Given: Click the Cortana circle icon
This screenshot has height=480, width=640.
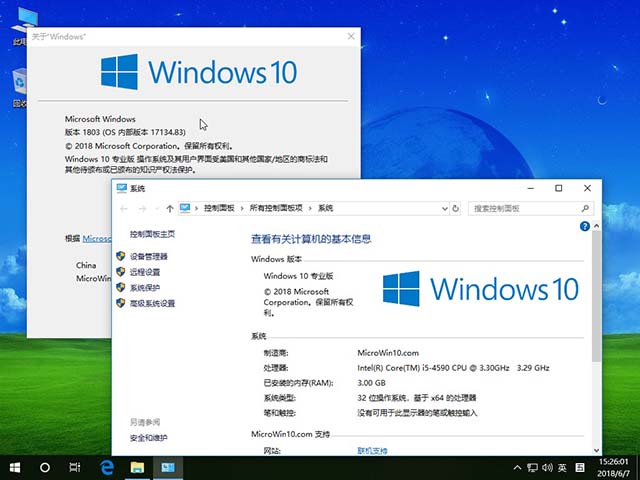Looking at the screenshot, I should [45, 467].
